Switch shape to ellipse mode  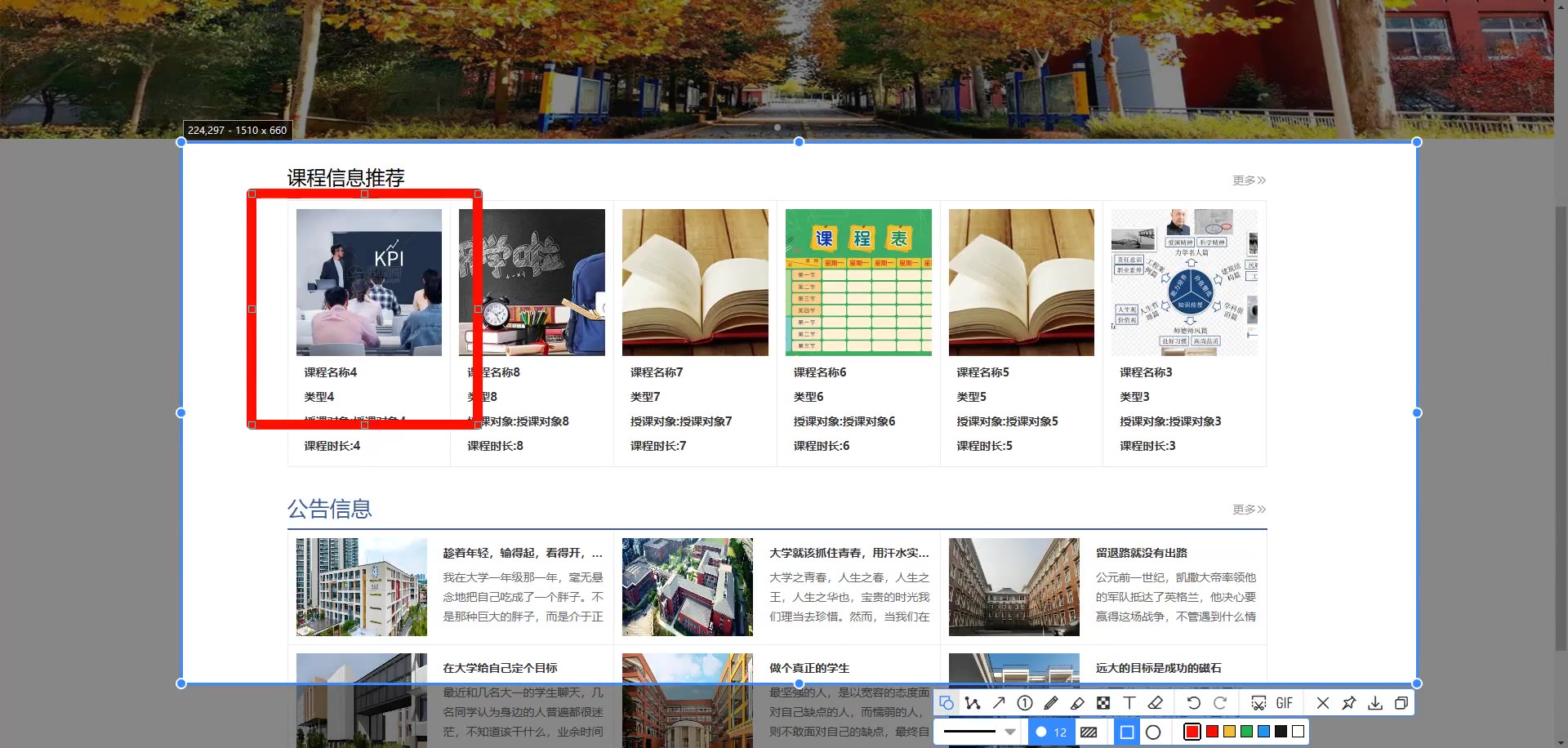tap(1153, 732)
